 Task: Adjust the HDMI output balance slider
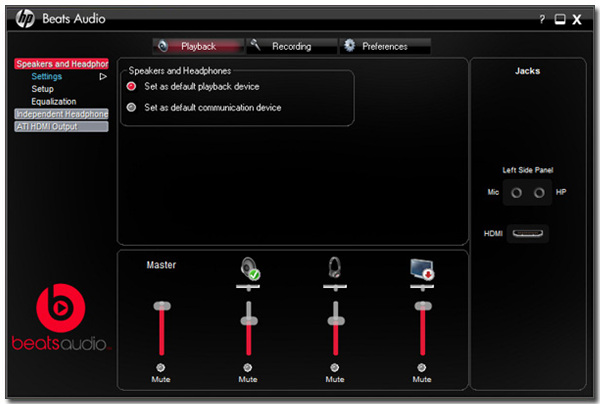tap(422, 287)
